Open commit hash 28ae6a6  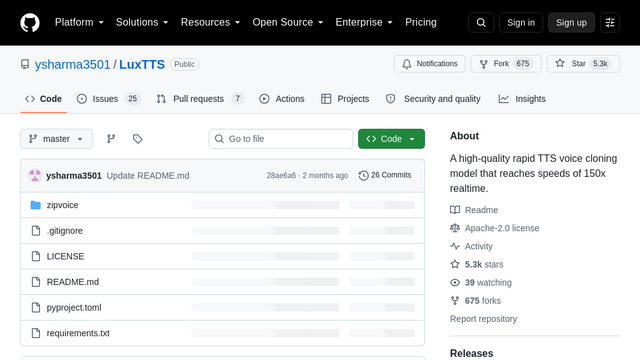pos(281,176)
